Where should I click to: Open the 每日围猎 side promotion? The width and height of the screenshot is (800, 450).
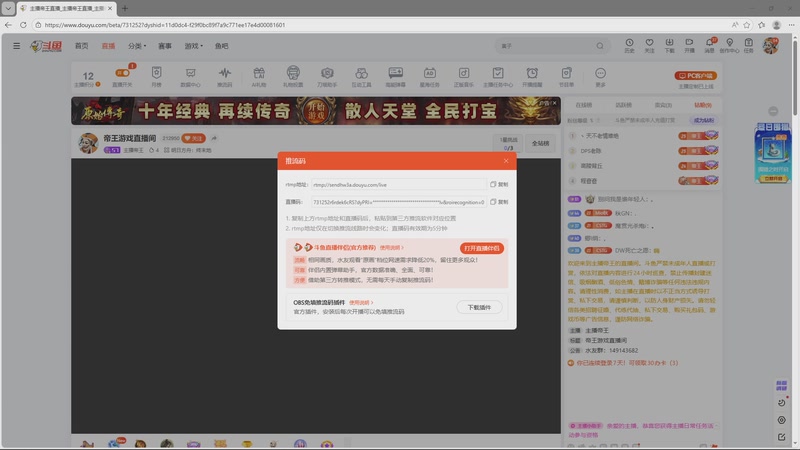point(773,153)
